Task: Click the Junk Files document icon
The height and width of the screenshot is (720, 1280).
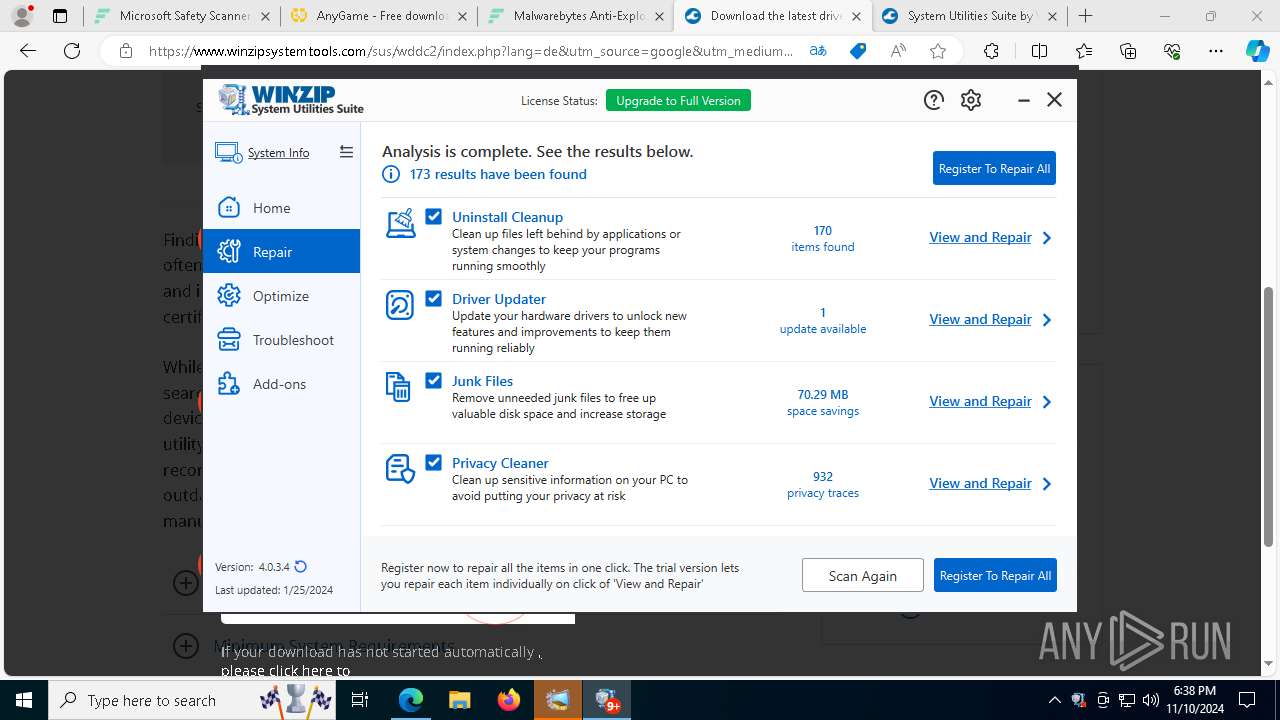Action: (398, 387)
